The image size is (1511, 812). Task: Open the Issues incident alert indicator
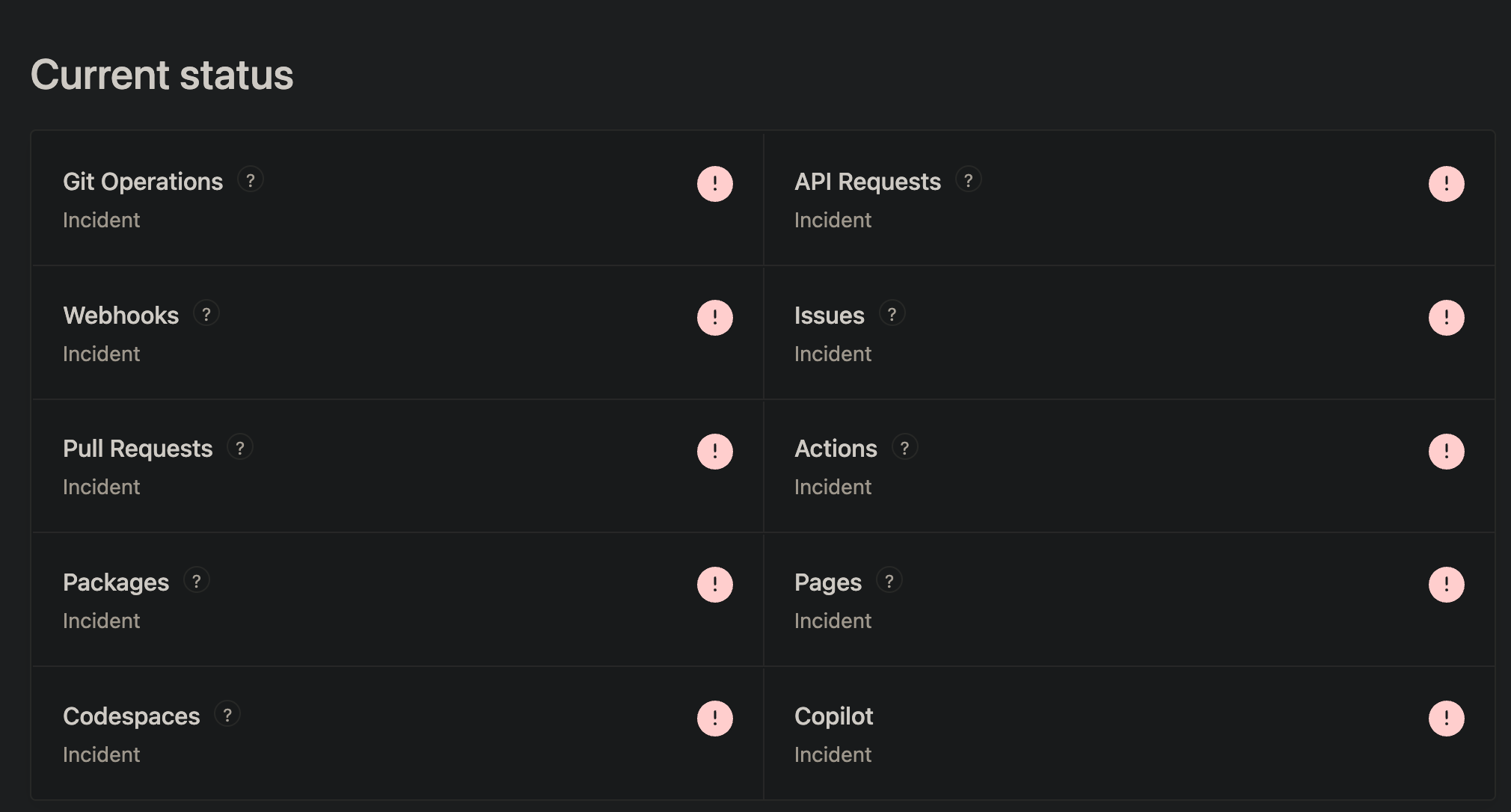pyautogui.click(x=1447, y=318)
